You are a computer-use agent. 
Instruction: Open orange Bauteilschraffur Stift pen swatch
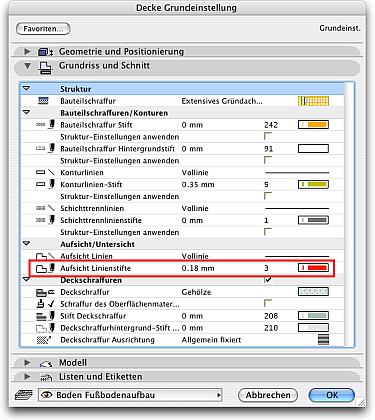[x=313, y=125]
